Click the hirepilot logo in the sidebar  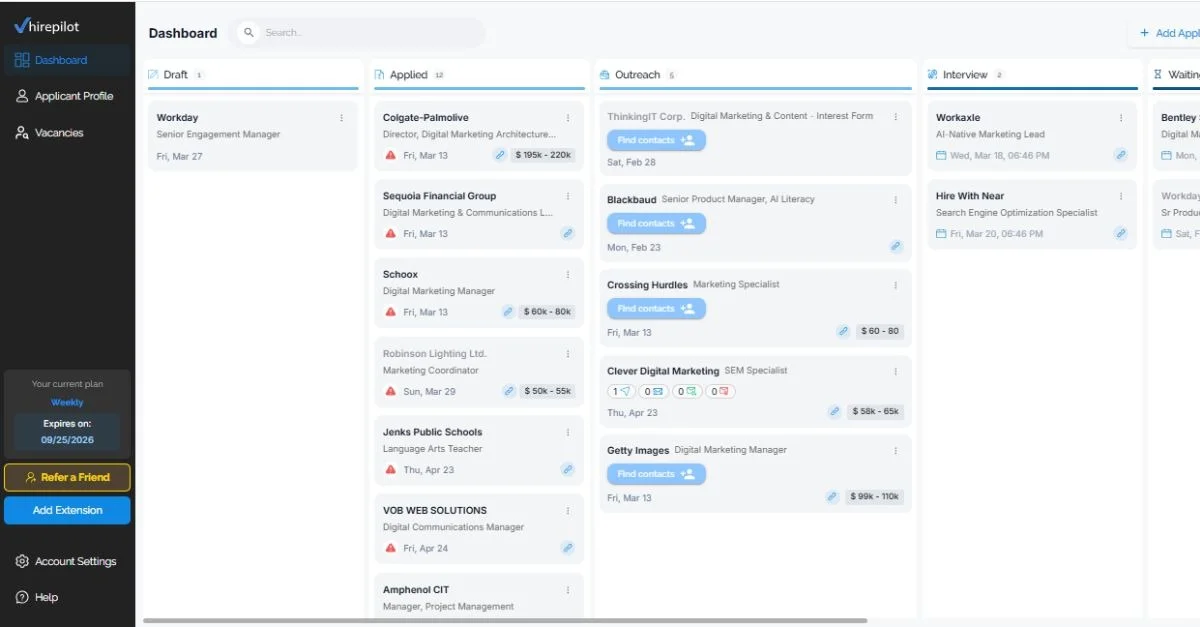pyautogui.click(x=47, y=26)
